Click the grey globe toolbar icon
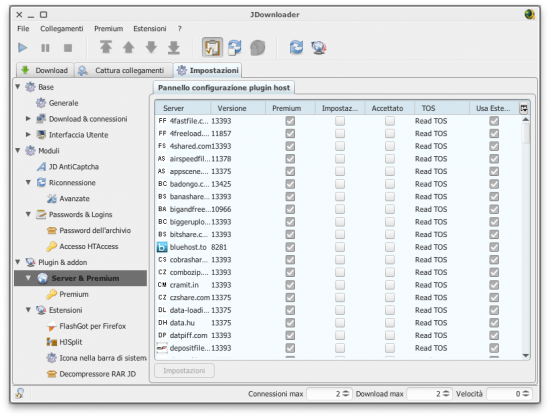Viewport: 550px width, 417px height. tap(257, 47)
